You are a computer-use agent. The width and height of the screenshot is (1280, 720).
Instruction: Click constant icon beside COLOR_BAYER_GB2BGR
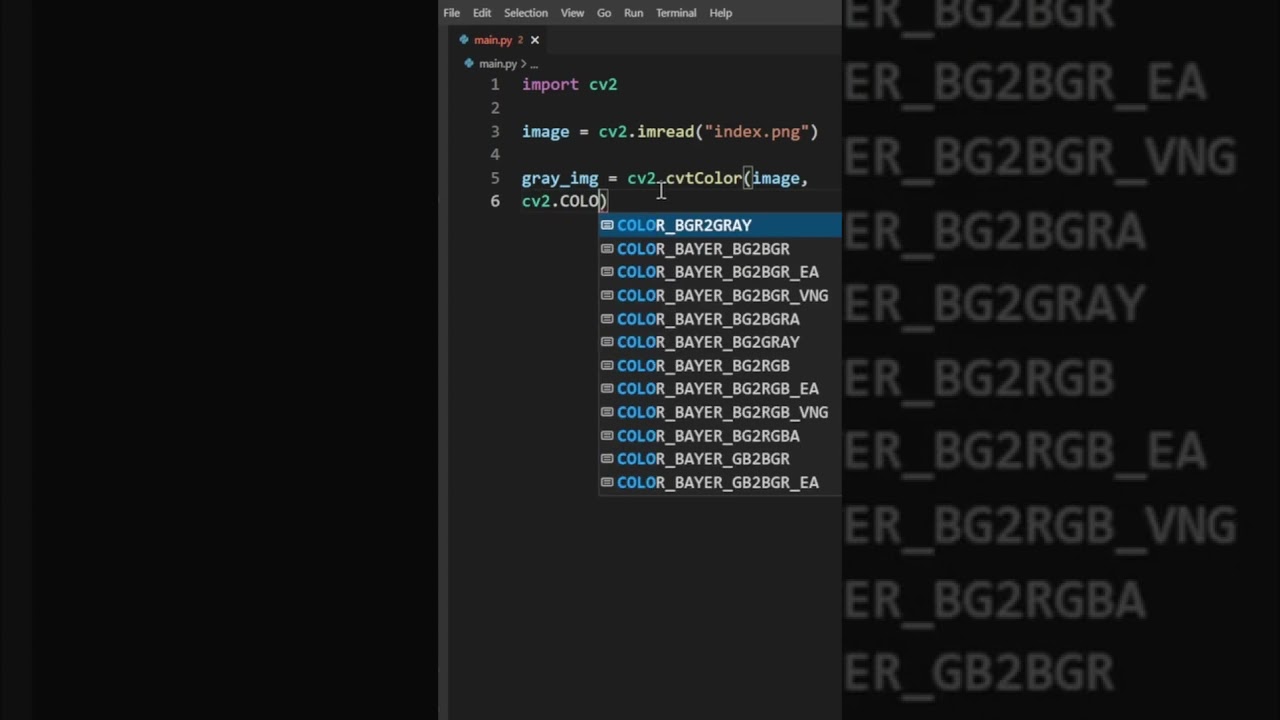pyautogui.click(x=607, y=459)
